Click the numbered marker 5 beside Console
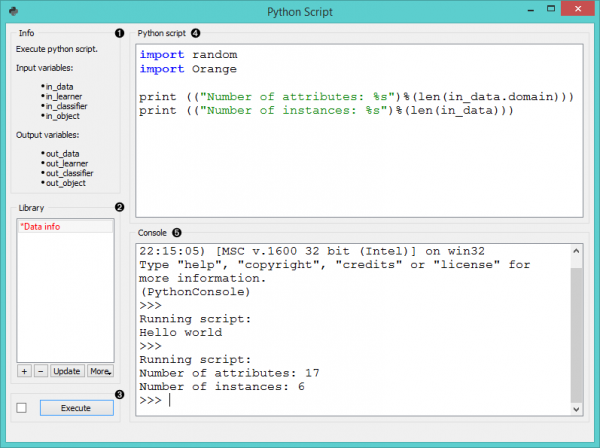Viewport: 600px width, 448px height. pos(177,232)
